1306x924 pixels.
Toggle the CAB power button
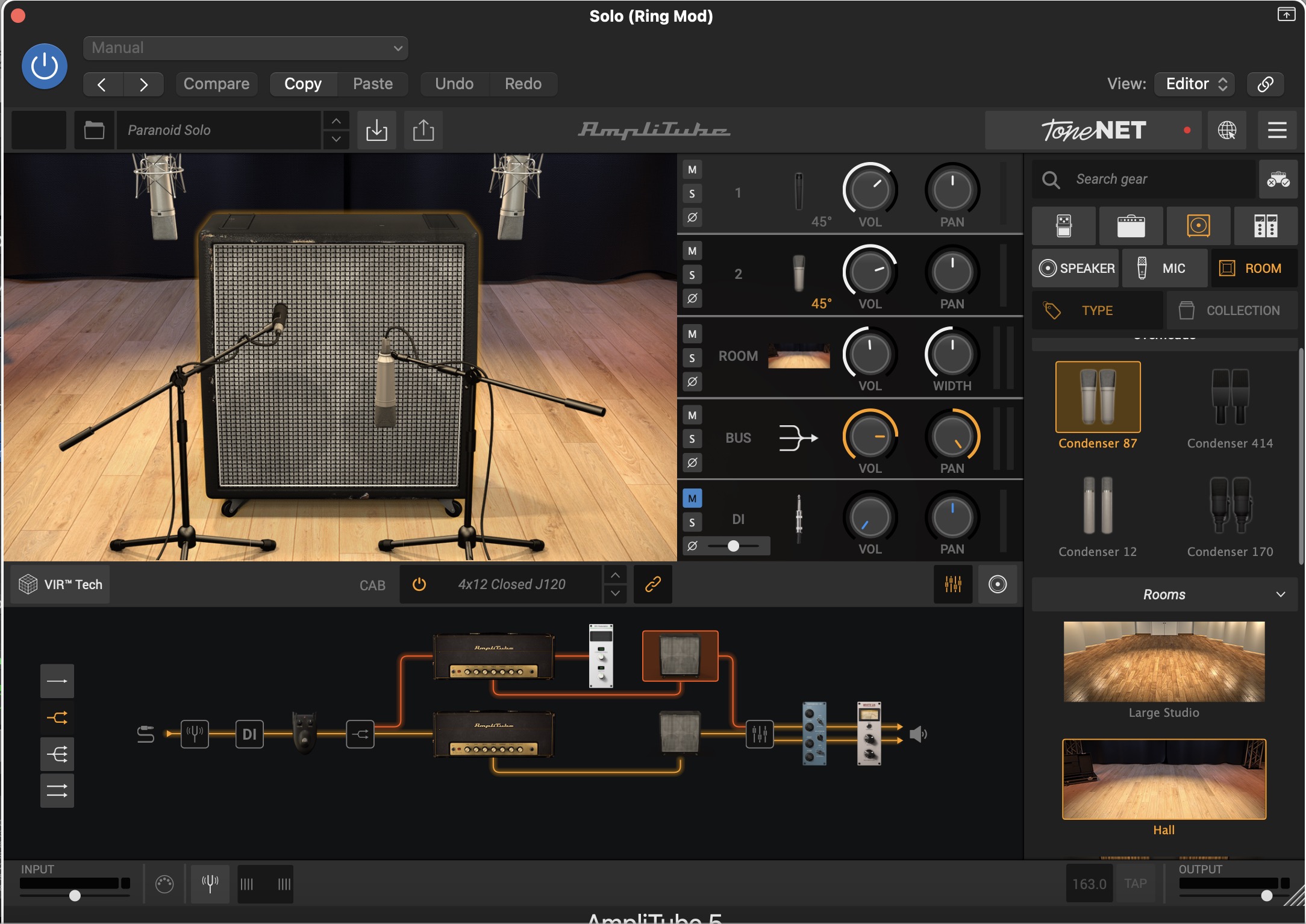(419, 584)
